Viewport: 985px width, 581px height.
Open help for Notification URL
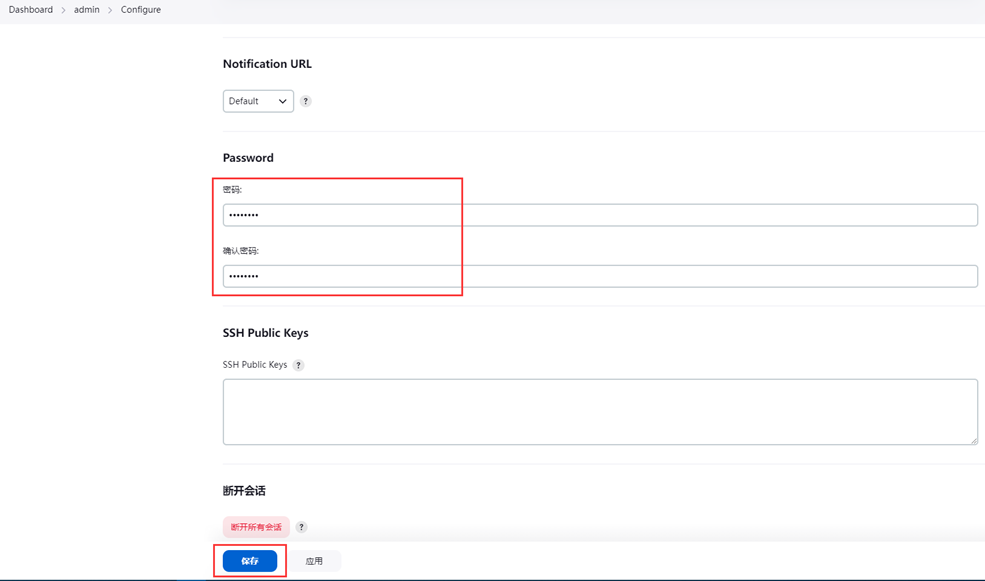[305, 101]
